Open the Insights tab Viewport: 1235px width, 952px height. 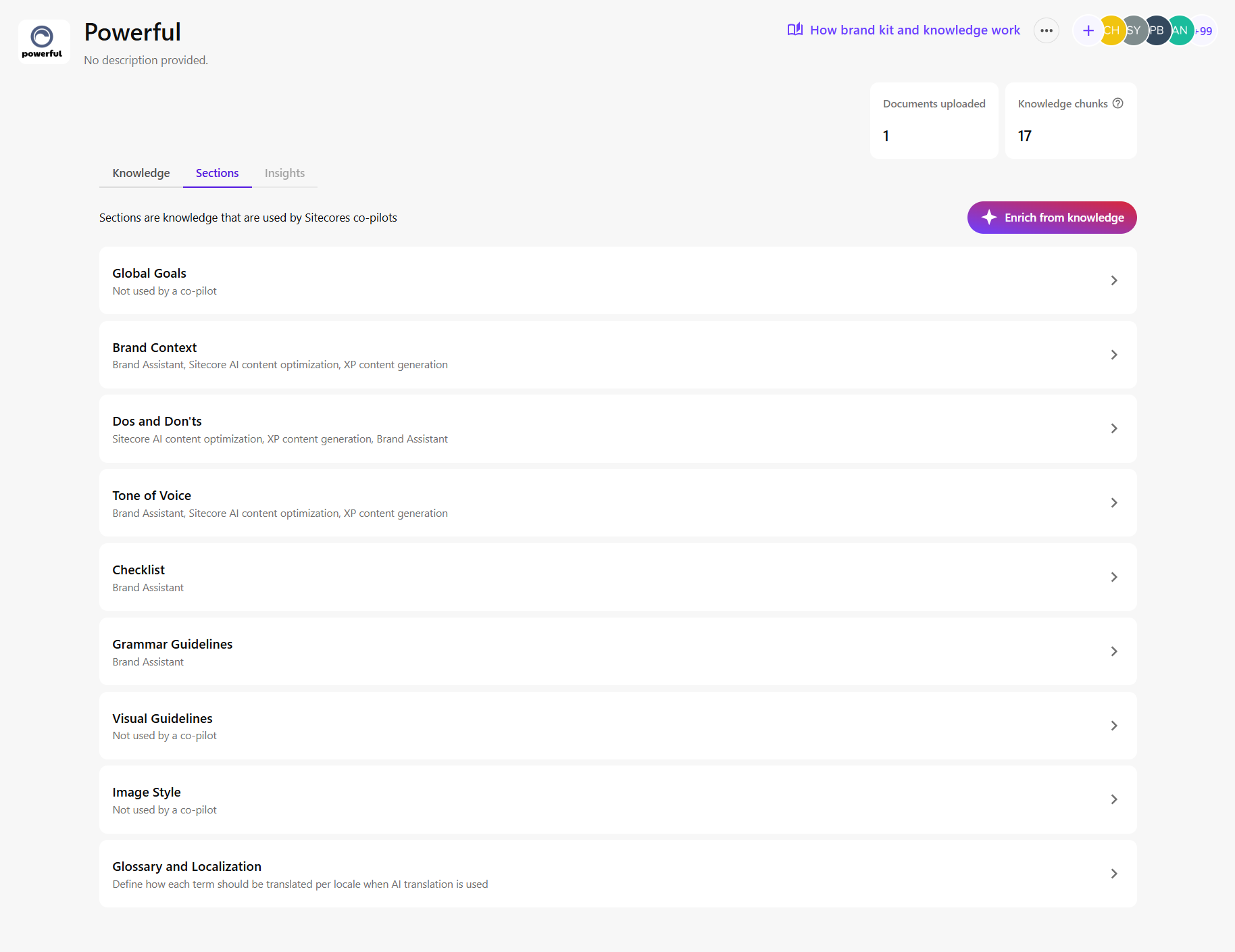pyautogui.click(x=284, y=173)
